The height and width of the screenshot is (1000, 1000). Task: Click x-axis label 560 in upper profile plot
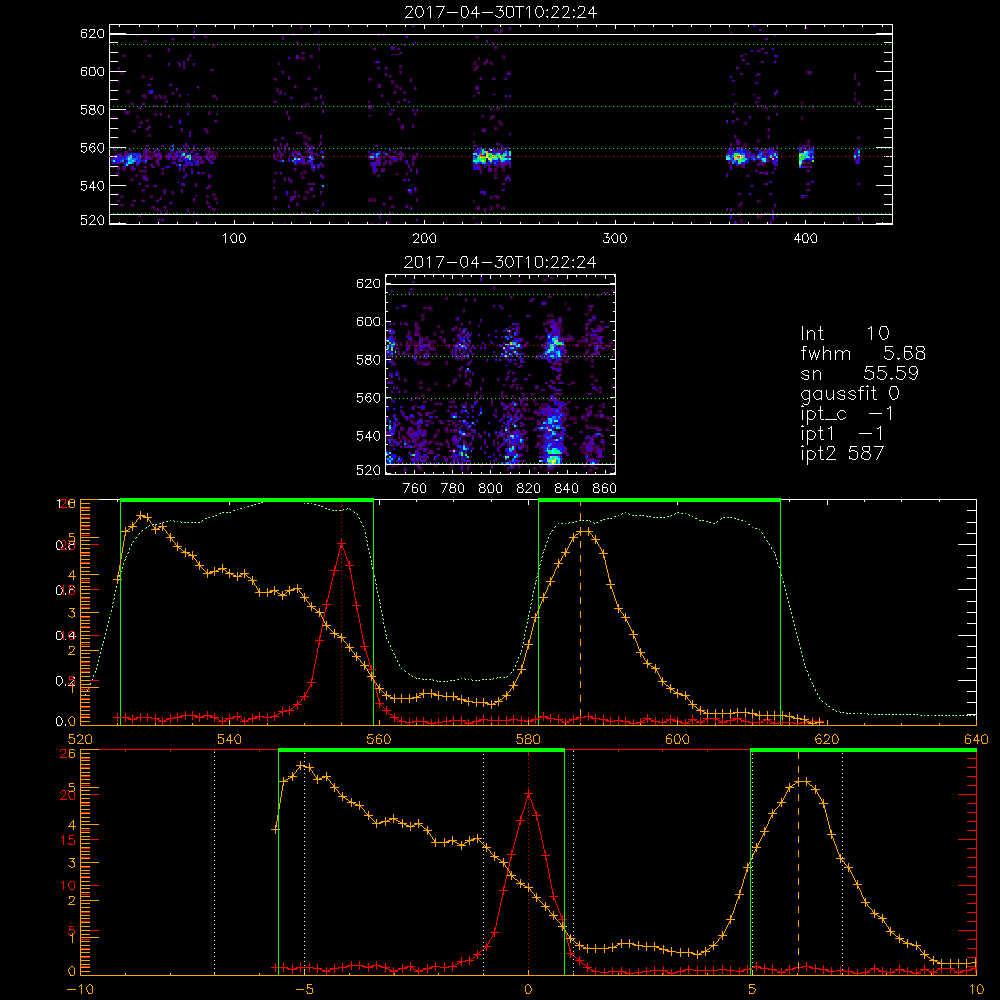coord(379,739)
